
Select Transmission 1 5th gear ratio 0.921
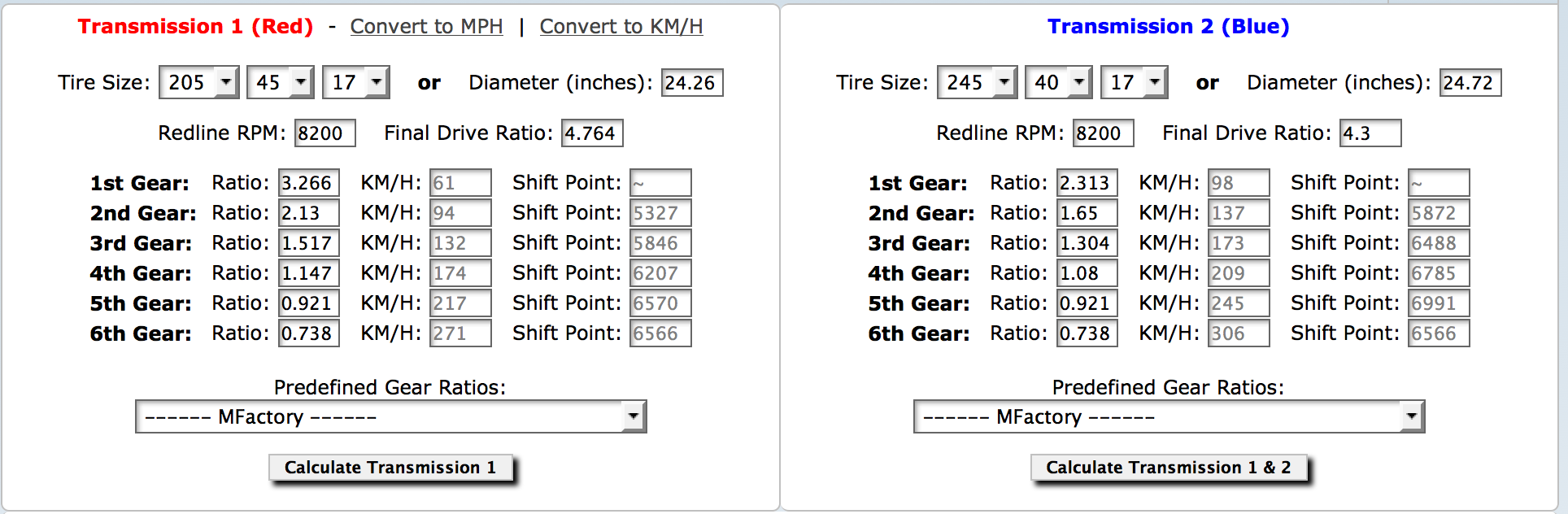(309, 303)
